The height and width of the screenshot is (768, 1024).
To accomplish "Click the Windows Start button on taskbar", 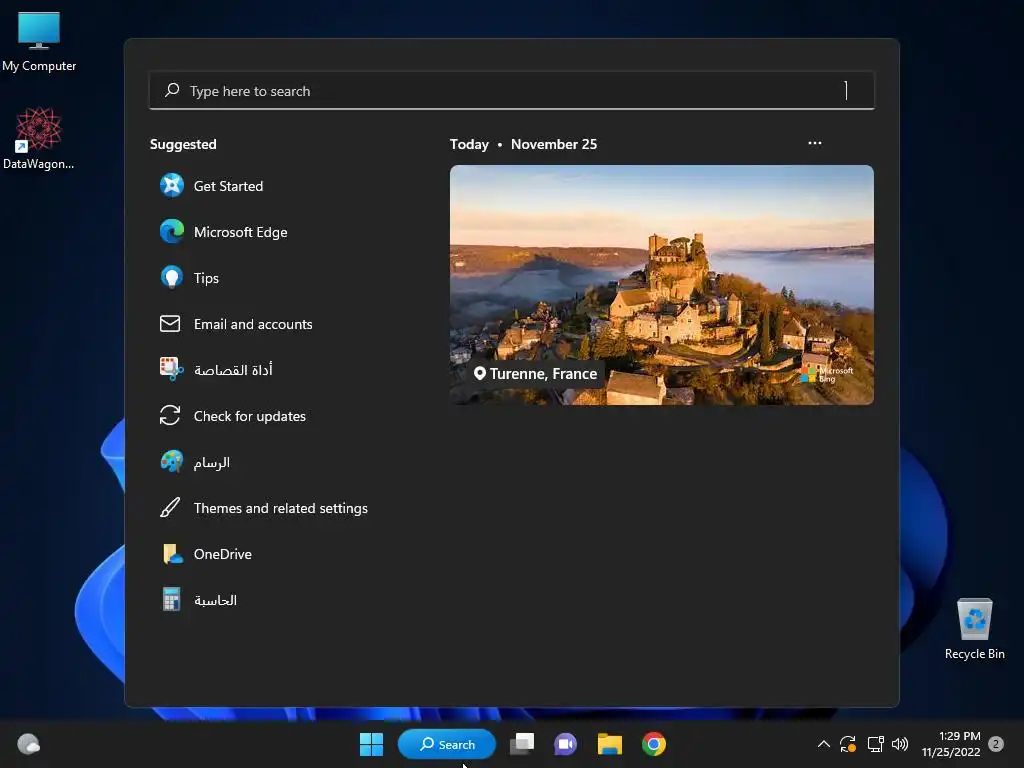I will click(372, 744).
